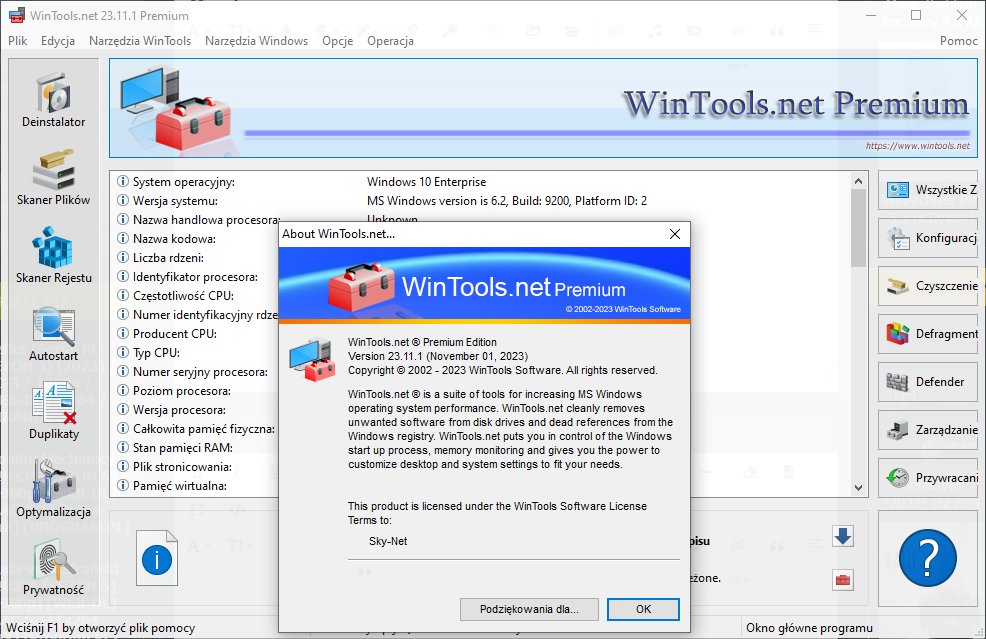Open the Prywatność tool

[x=53, y=568]
